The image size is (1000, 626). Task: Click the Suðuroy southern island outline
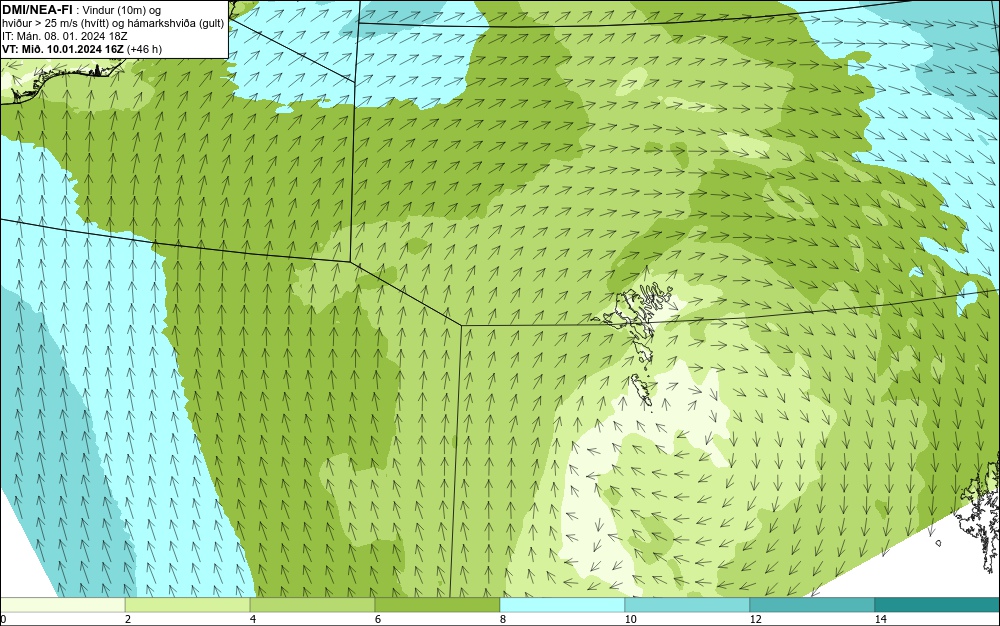click(x=642, y=390)
